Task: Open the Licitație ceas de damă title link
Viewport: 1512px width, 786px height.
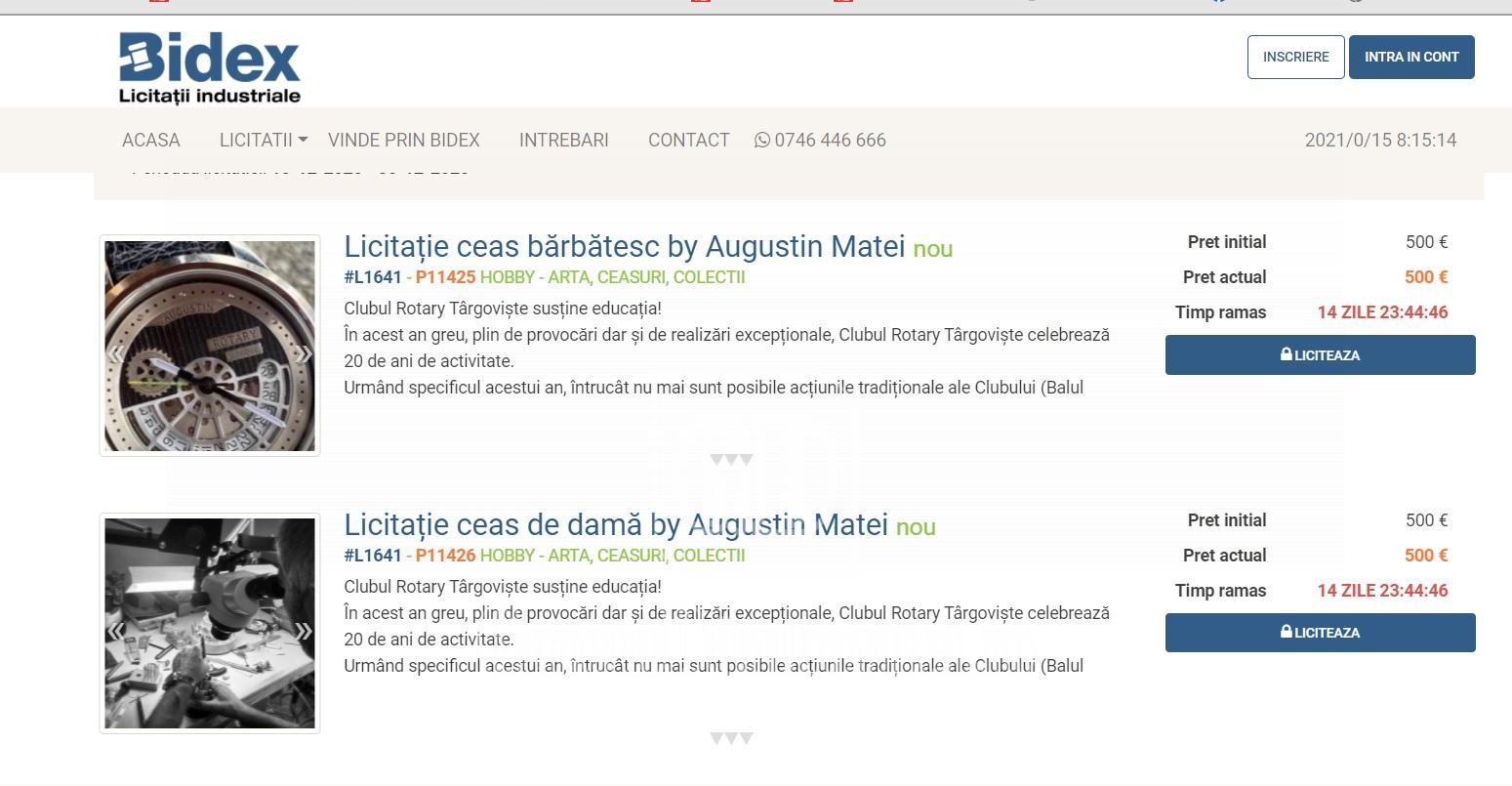Action: (x=615, y=524)
